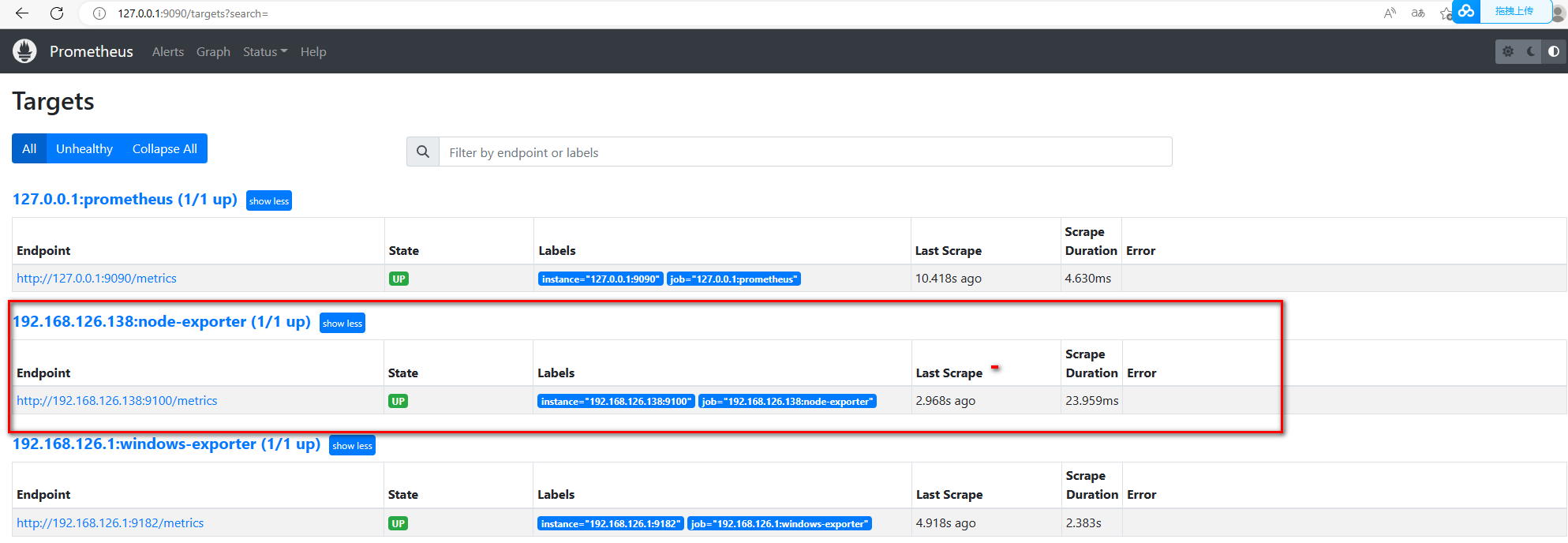Viewport: 1568px width, 543px height.
Task: Click the site info icon in address bar
Action: tap(99, 13)
